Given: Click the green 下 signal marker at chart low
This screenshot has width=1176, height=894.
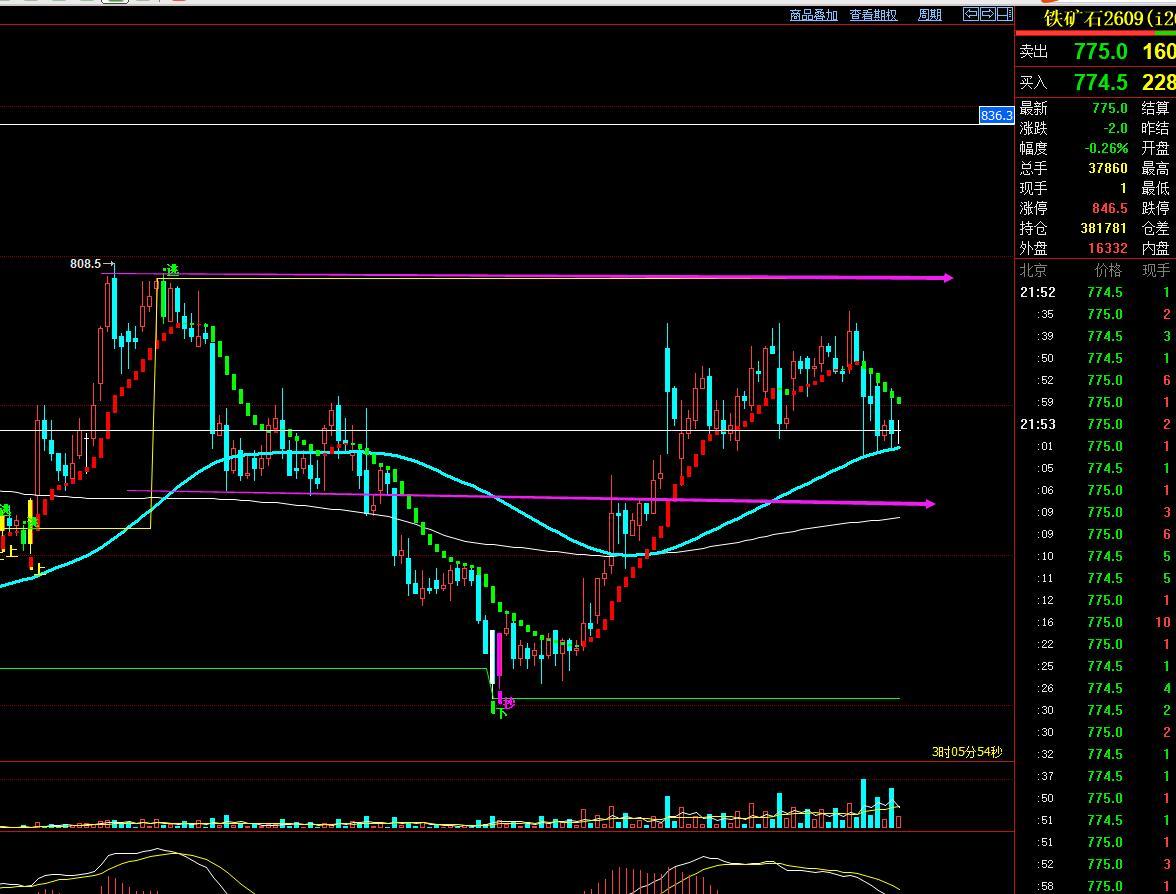Looking at the screenshot, I should coord(502,713).
